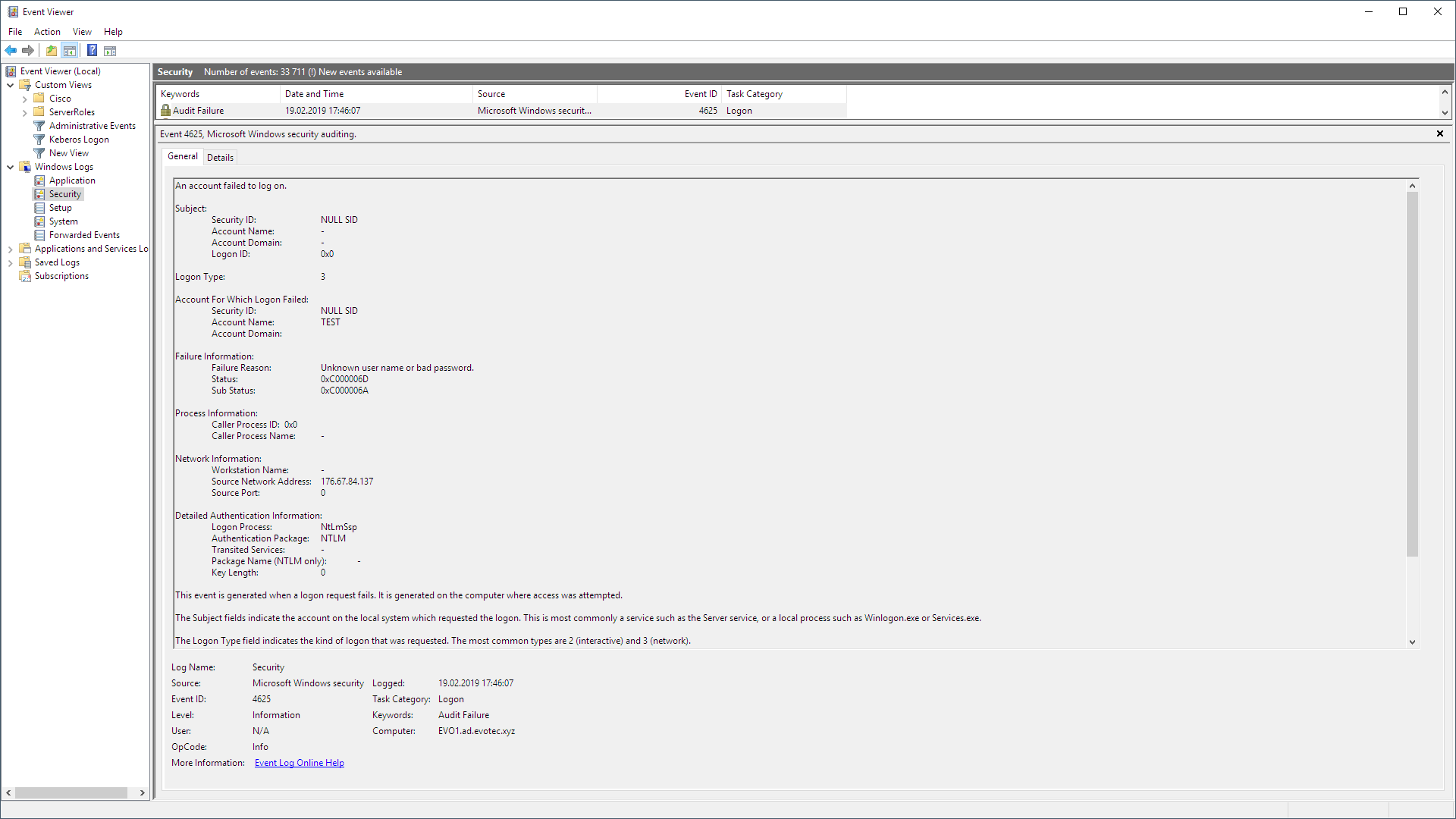The height and width of the screenshot is (819, 1456).
Task: Click the Help toolbar icon
Action: pos(92,50)
